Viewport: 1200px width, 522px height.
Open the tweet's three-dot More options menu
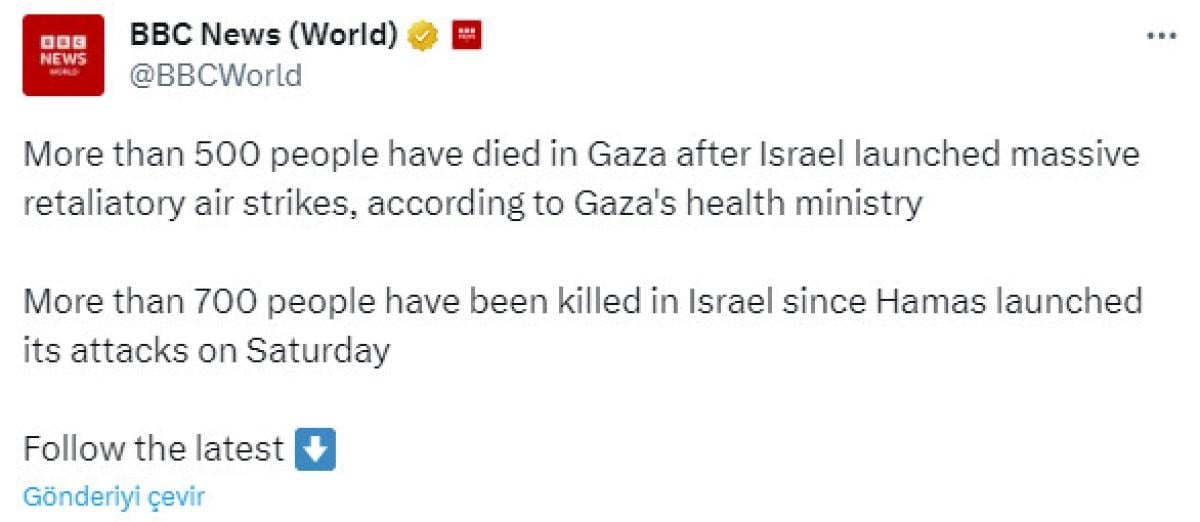coord(1161,35)
